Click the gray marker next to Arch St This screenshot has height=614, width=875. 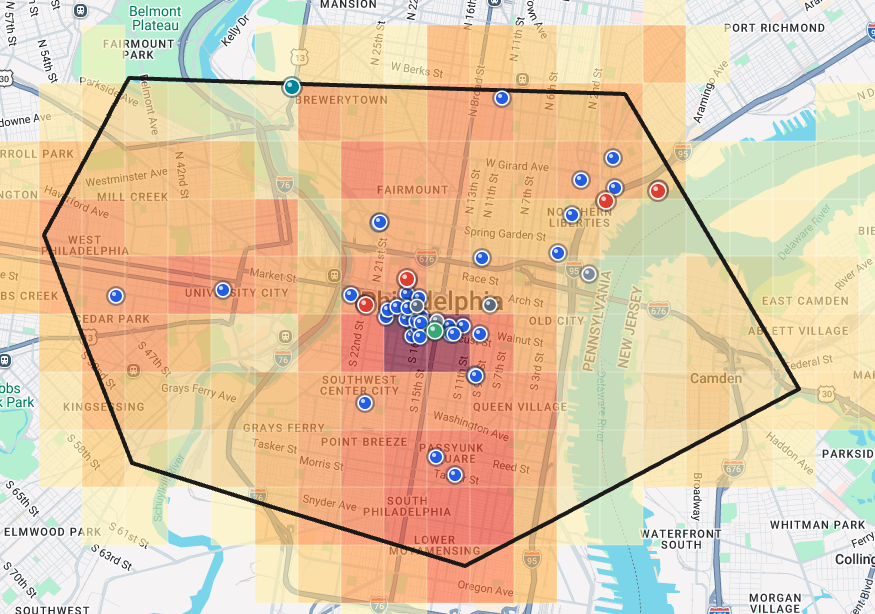[490, 305]
